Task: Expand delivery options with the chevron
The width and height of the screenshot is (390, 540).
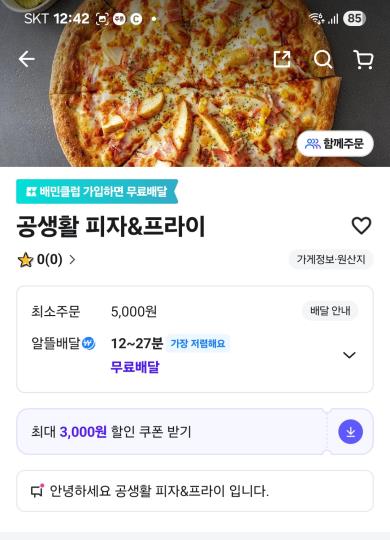Action: point(349,355)
